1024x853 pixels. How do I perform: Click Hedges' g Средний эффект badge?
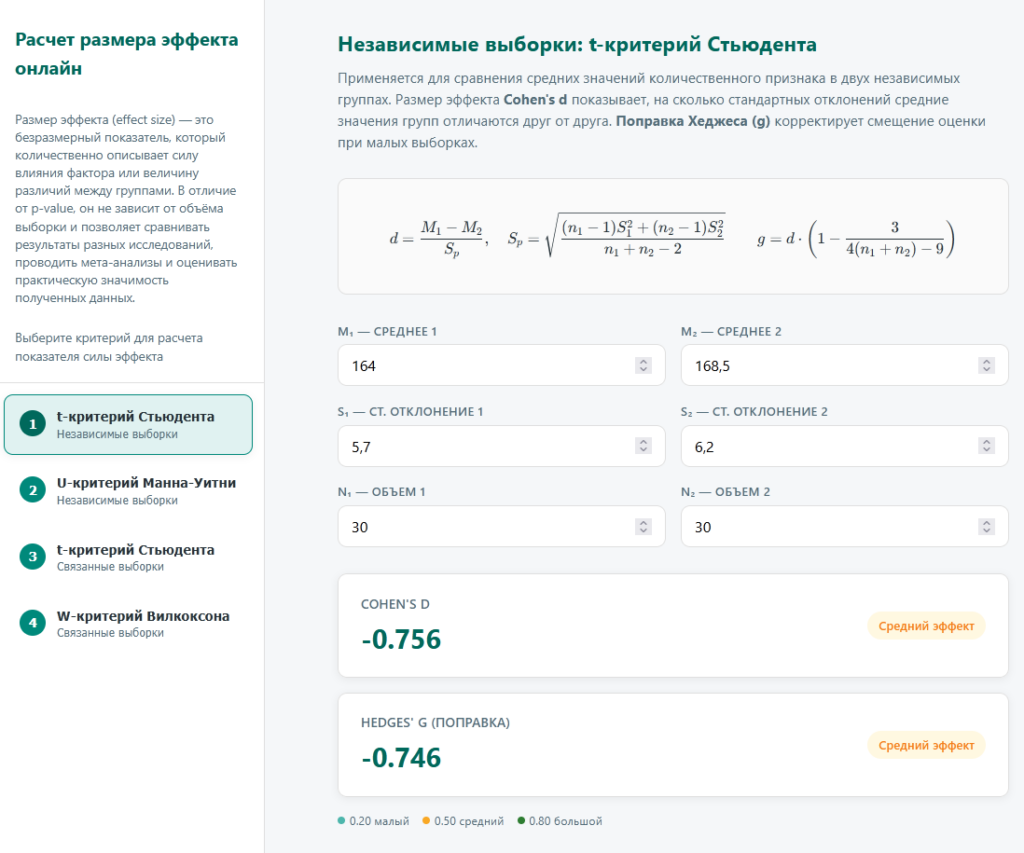pyautogui.click(x=926, y=745)
